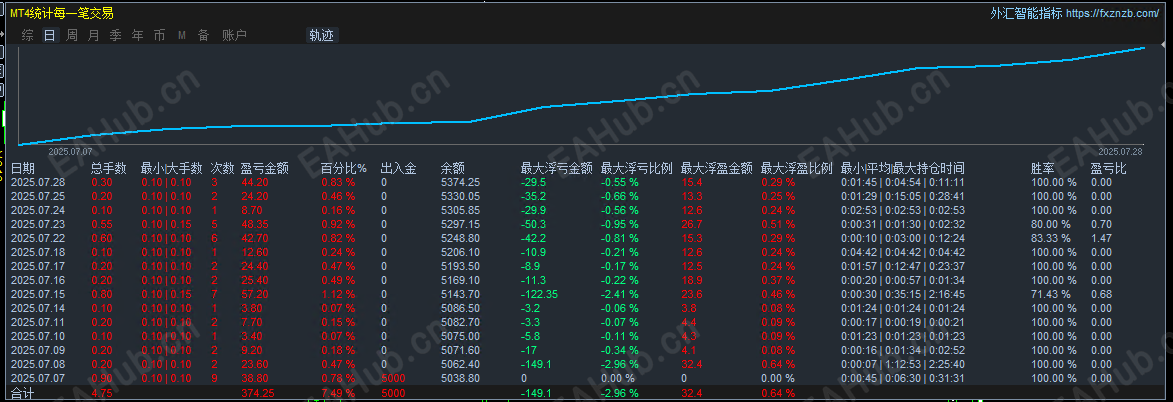Click the 盈亏比 column header
The image size is (1173, 402).
[x=1109, y=168]
